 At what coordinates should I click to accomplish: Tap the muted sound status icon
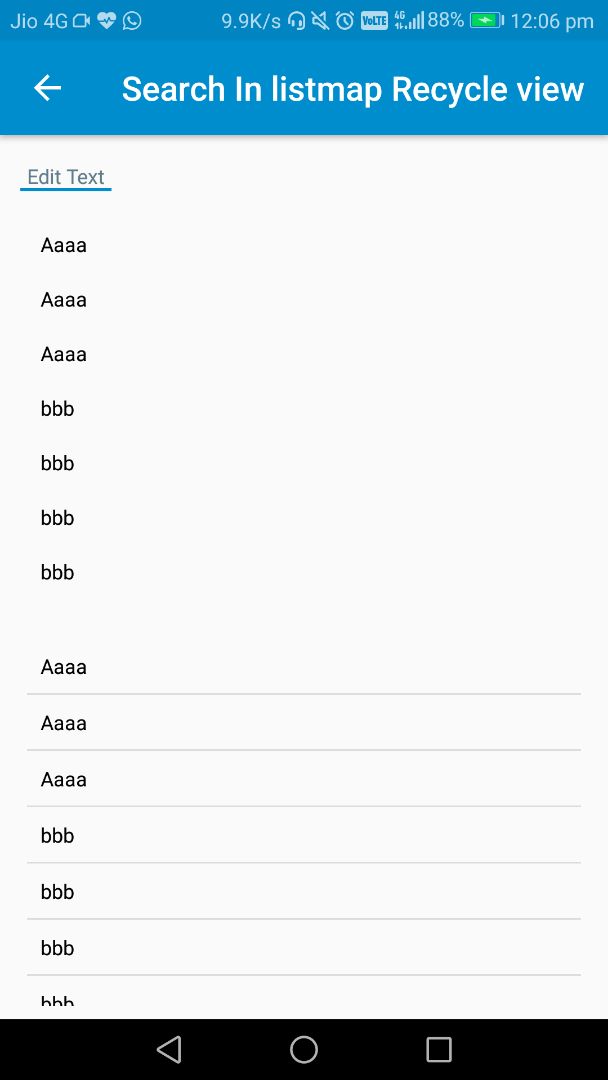320,20
